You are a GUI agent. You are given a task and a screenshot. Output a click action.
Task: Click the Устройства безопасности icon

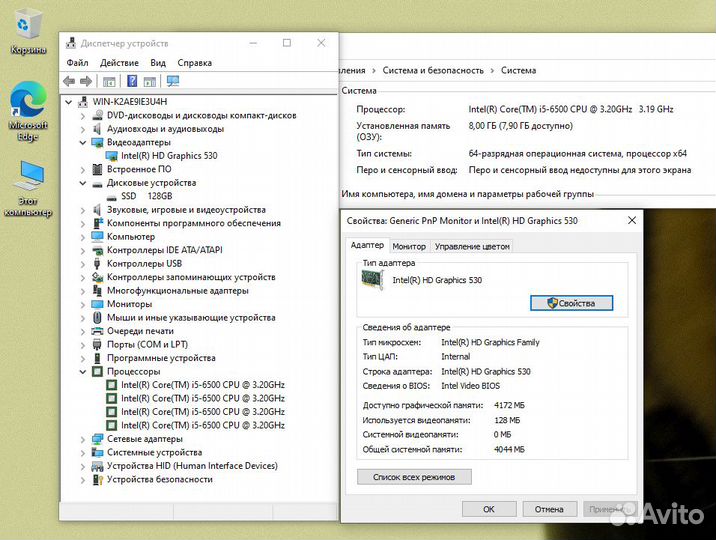(97, 479)
